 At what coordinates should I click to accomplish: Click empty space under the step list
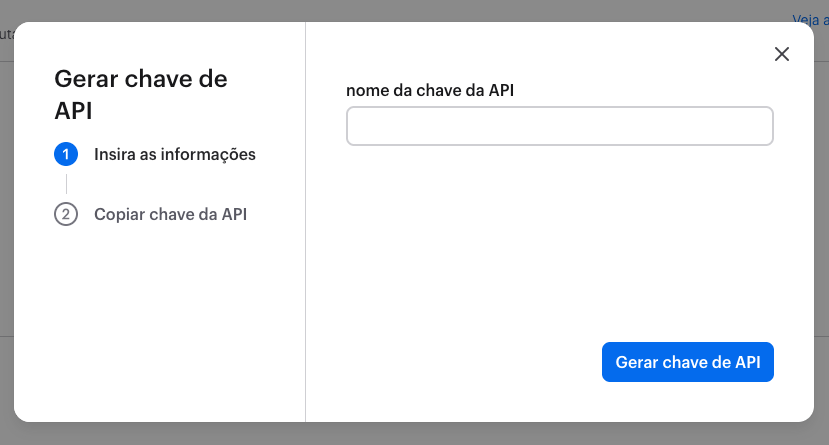click(160, 320)
